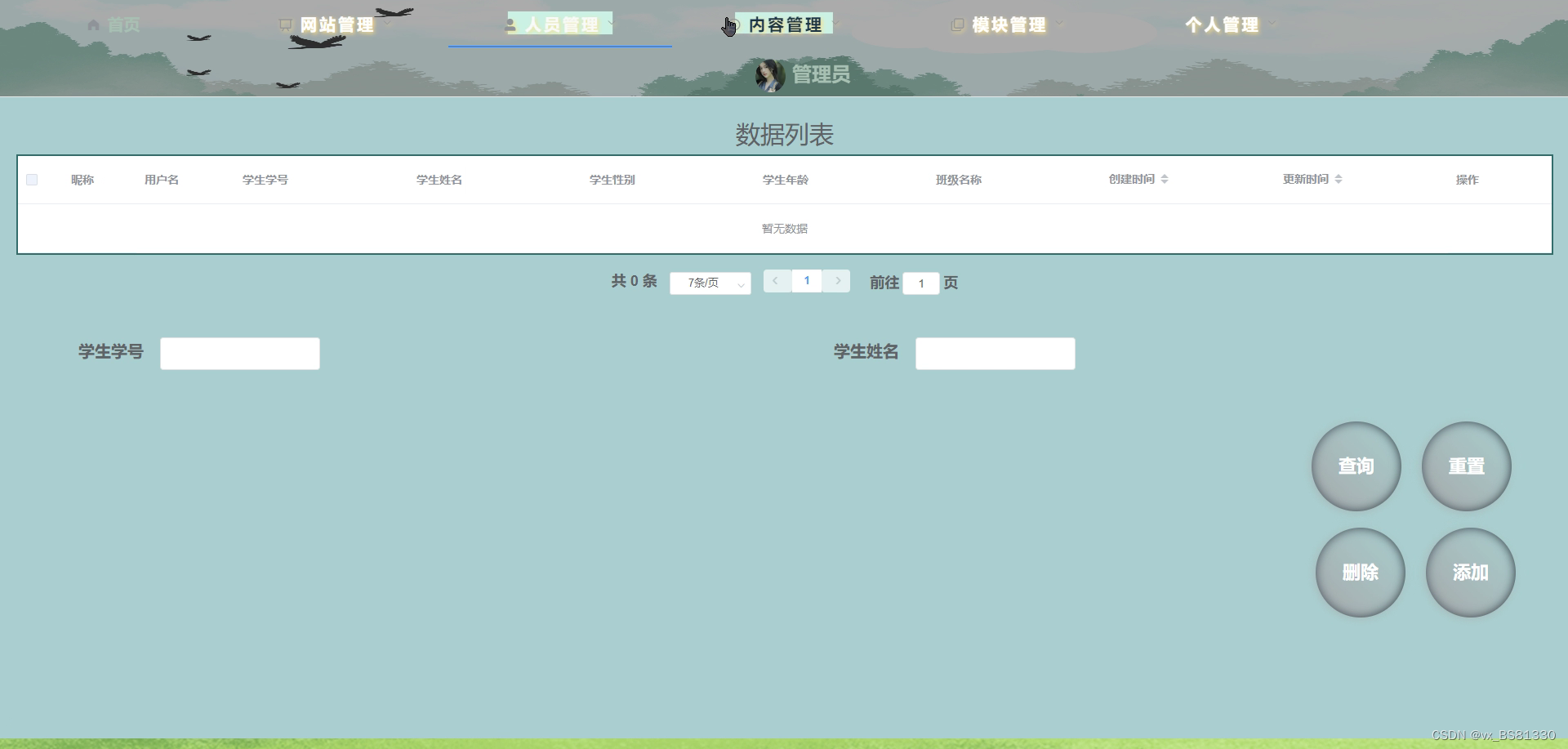Click the round 删除 delete button
1568x749 pixels.
pyautogui.click(x=1361, y=573)
